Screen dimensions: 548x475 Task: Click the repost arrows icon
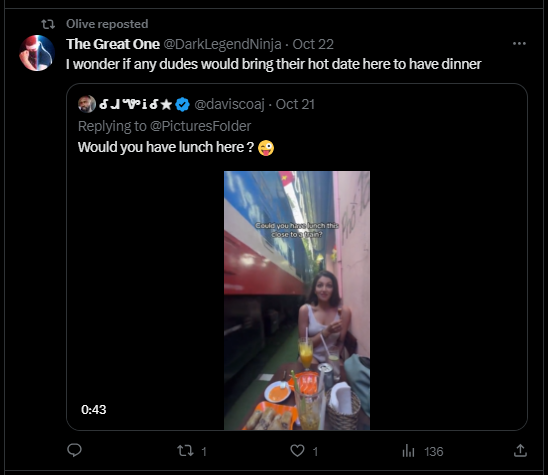coord(185,451)
